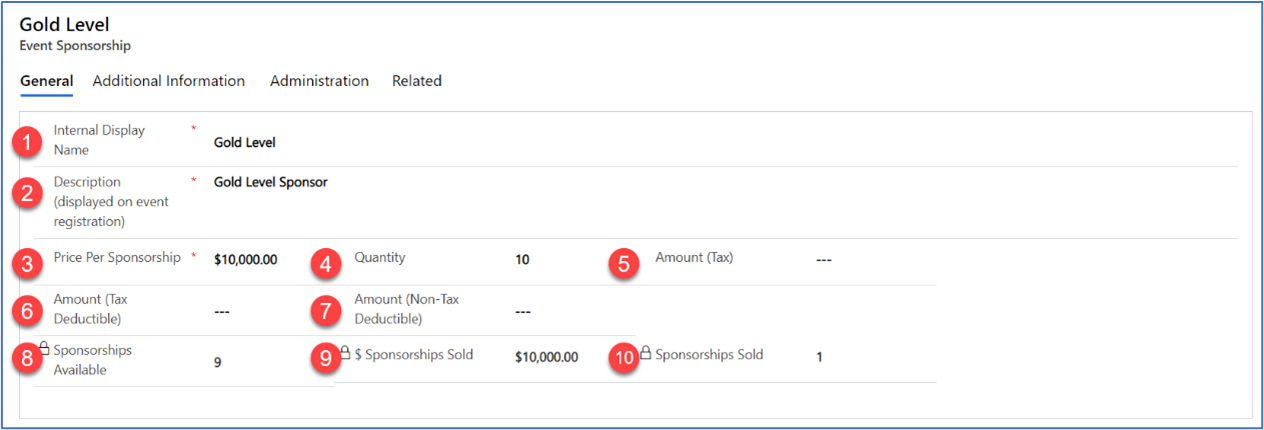
Task: Click the red number 10 marker
Action: tap(624, 357)
